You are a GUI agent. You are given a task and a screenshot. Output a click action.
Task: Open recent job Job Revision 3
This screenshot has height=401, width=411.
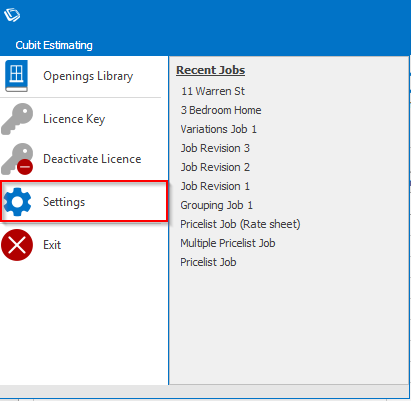pos(215,148)
